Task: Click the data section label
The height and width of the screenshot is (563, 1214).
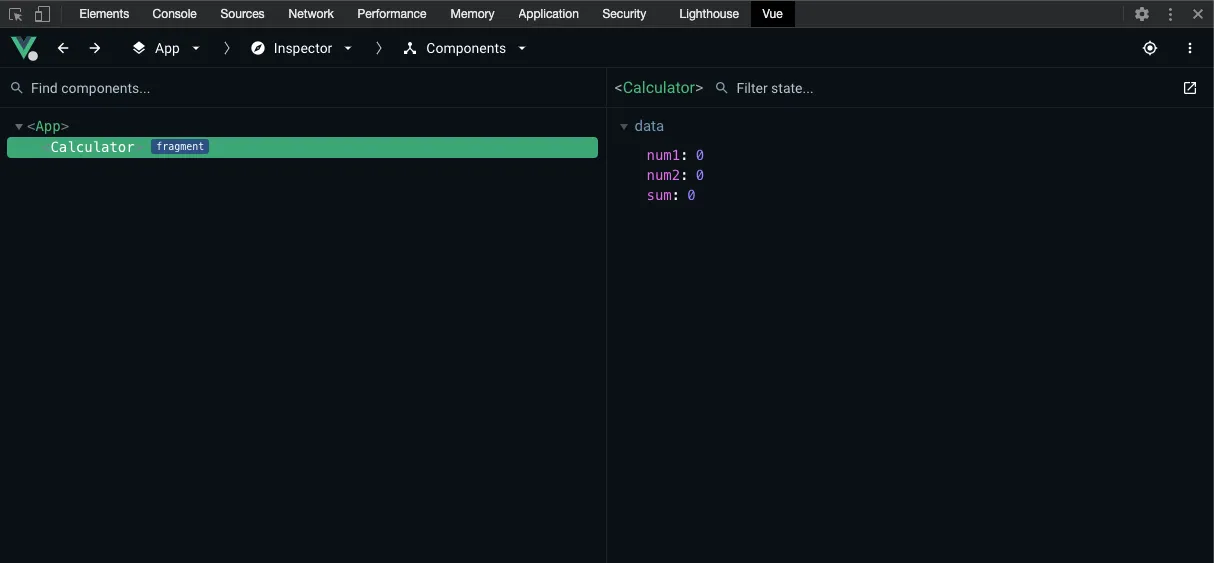Action: point(649,127)
